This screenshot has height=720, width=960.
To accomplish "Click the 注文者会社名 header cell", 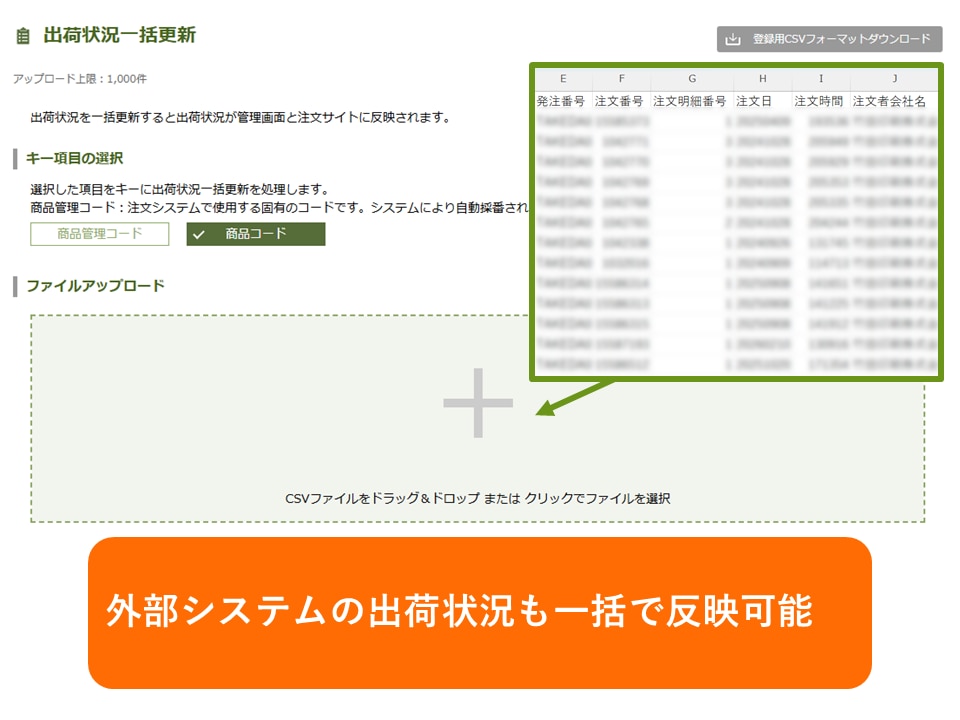I will [889, 101].
